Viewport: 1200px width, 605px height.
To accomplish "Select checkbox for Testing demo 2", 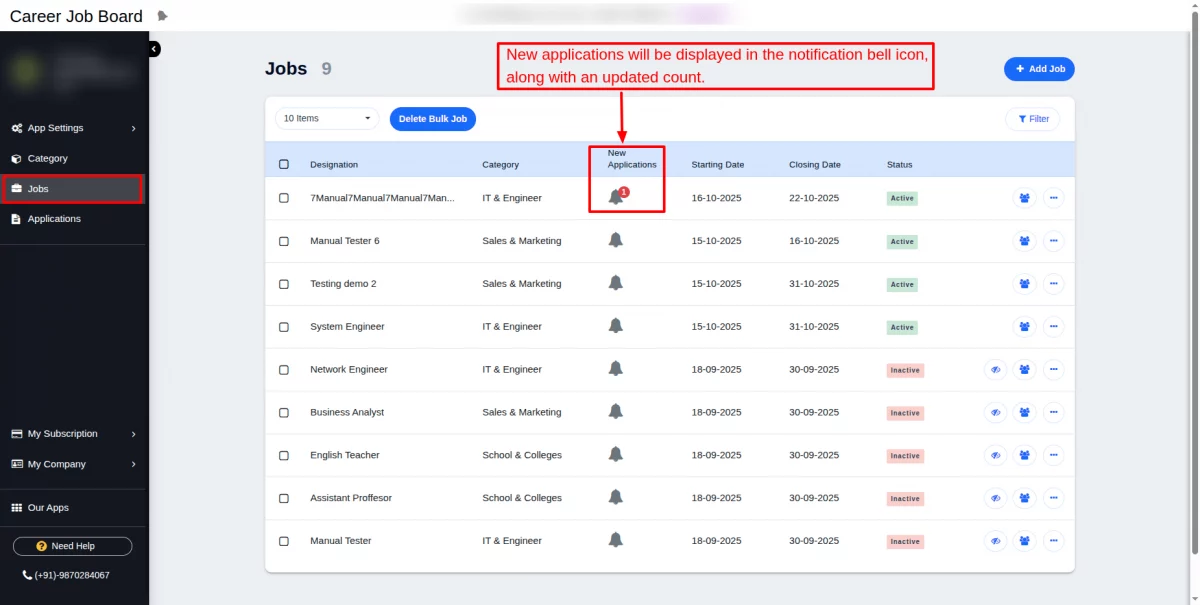I will click(284, 284).
